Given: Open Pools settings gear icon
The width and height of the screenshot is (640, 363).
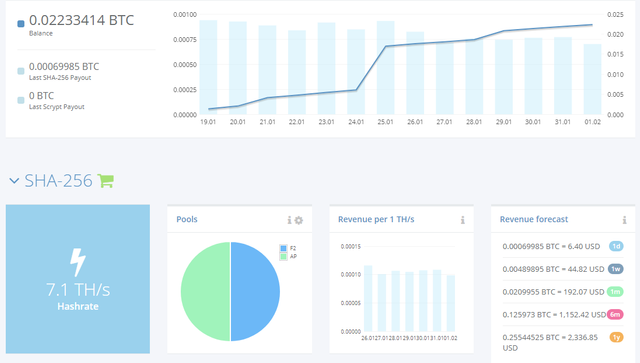Looking at the screenshot, I should 299,220.
